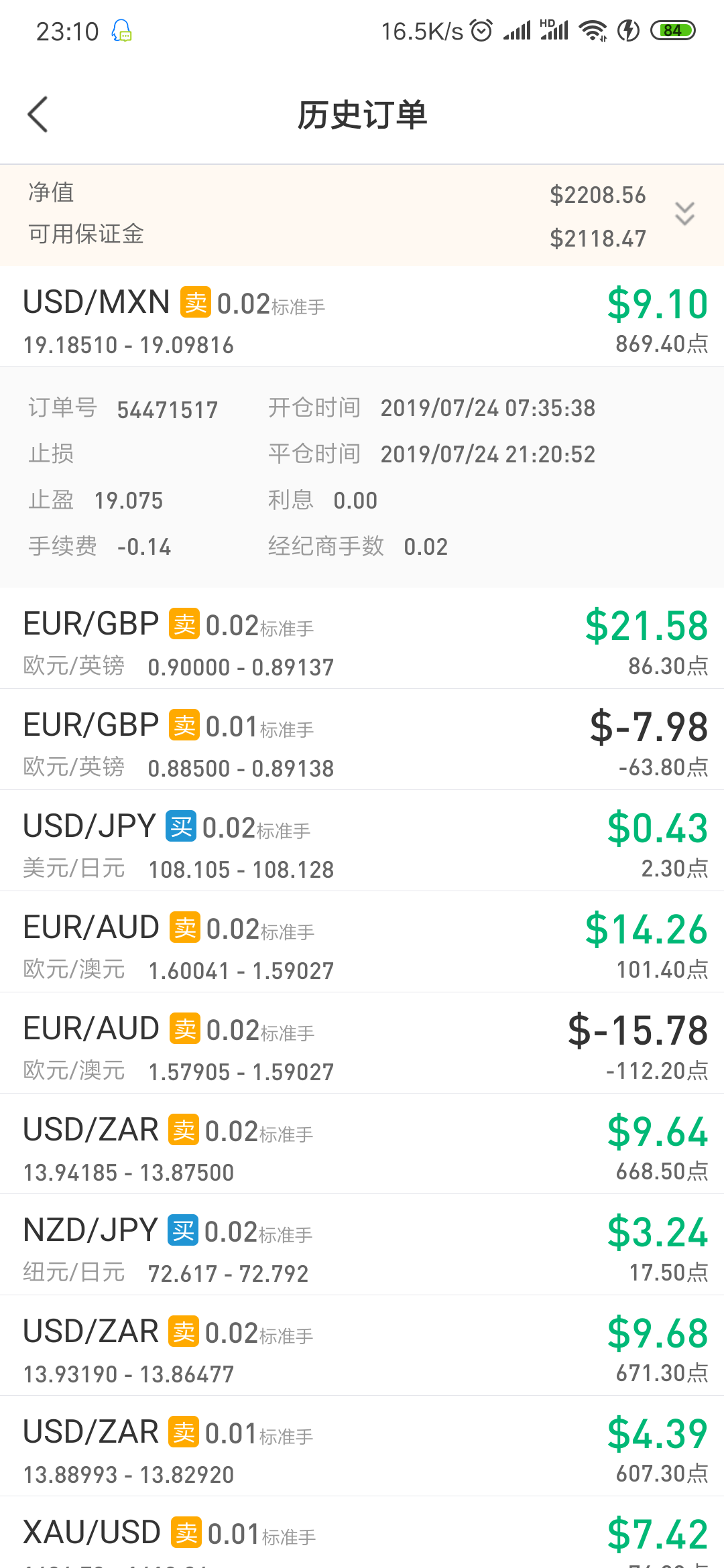
Task: Select the USD/ZAR order with $9.64 profit
Action: click(362, 1144)
